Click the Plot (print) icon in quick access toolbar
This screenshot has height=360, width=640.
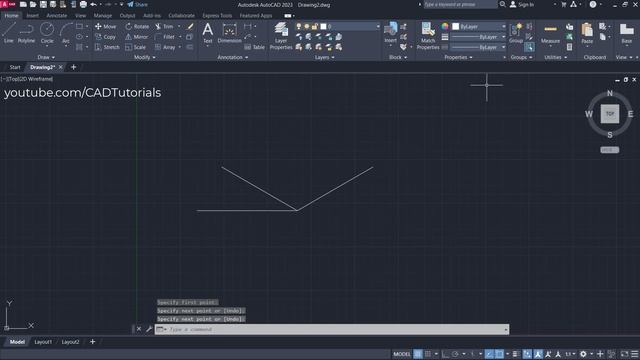[83, 4]
